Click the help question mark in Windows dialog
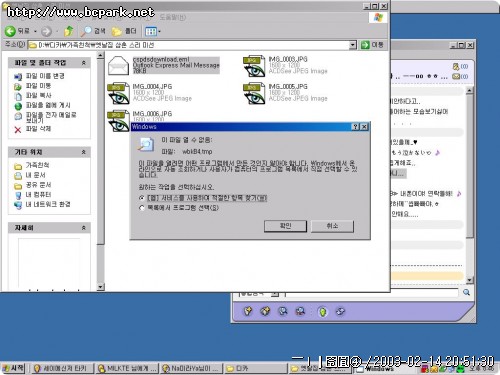Screen dimensions: 500x375 tap(356, 127)
